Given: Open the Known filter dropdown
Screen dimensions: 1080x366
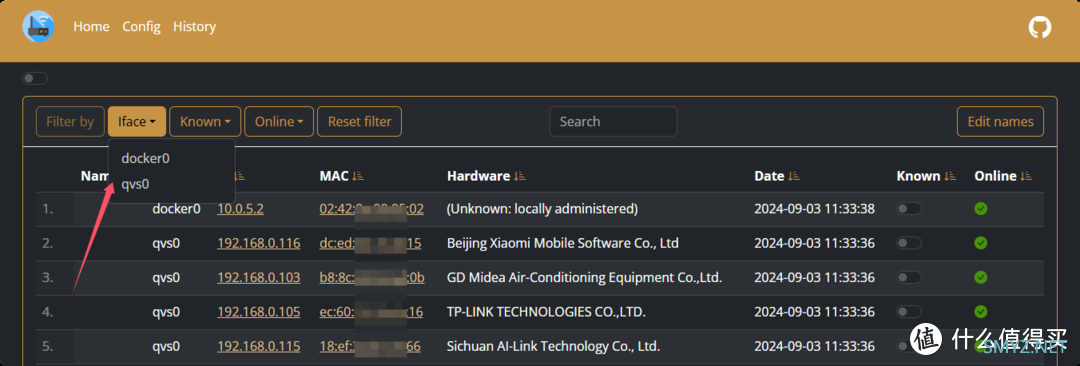Looking at the screenshot, I should click(205, 121).
